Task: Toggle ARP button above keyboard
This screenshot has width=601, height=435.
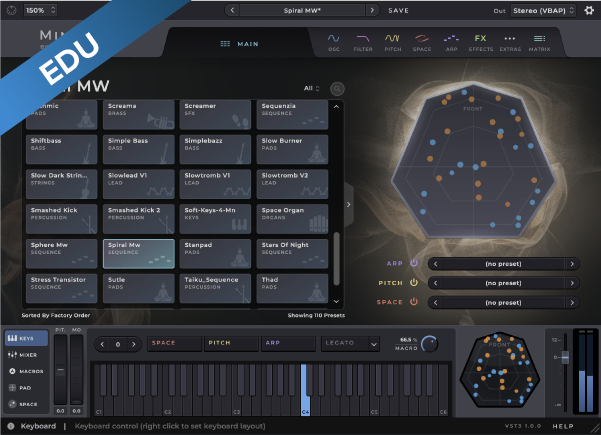Action: pos(288,343)
